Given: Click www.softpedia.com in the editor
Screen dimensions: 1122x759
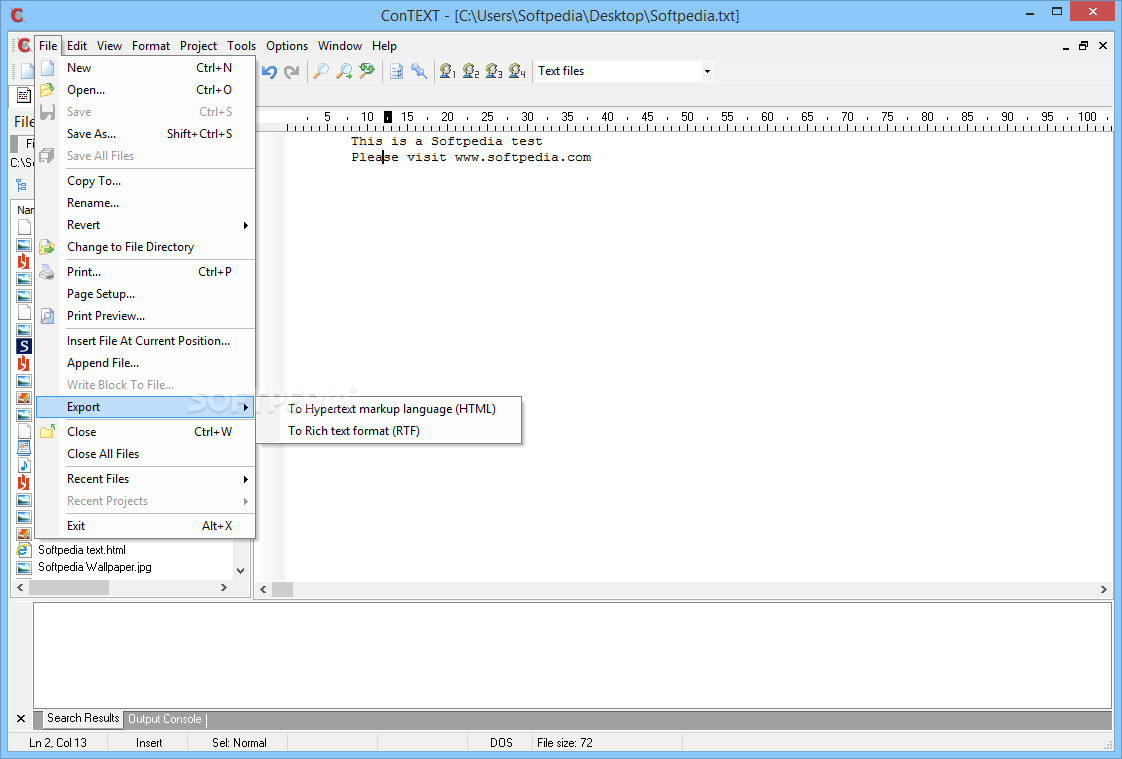Looking at the screenshot, I should coord(523,157).
